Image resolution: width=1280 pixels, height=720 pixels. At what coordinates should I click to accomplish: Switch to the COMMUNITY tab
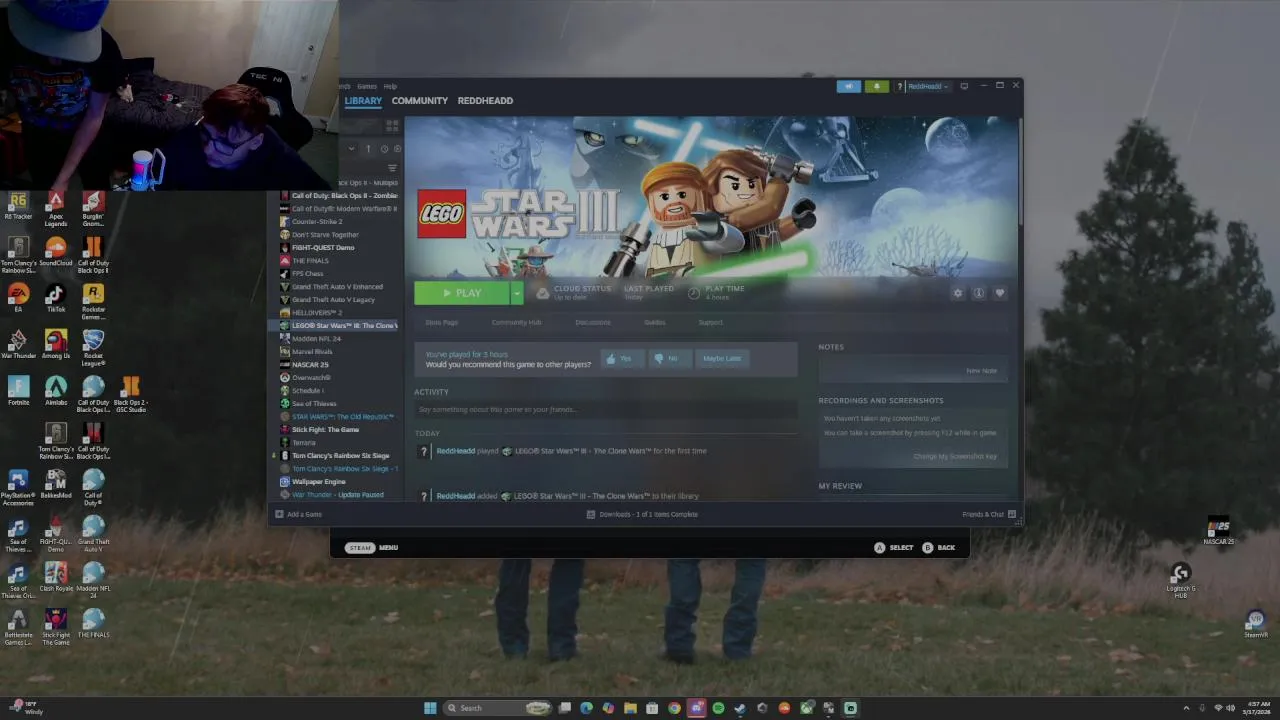[419, 100]
